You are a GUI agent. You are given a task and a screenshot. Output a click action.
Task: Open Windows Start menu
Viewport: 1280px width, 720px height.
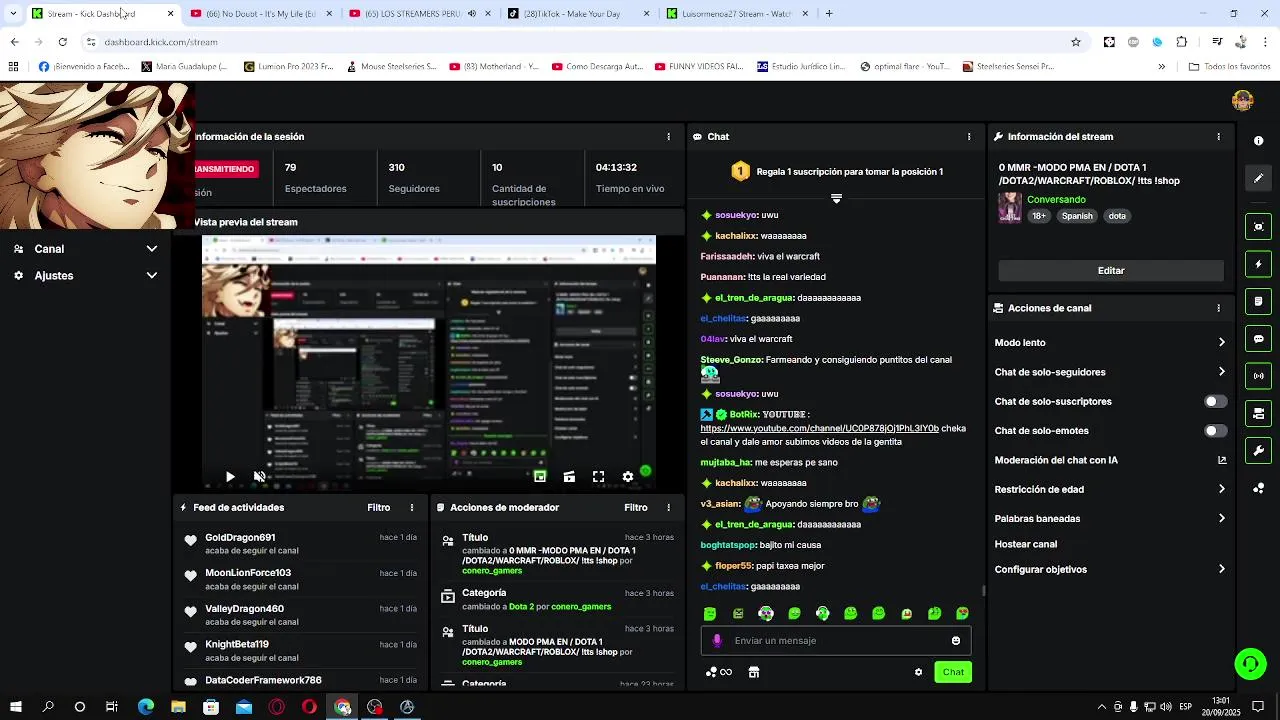click(x=15, y=707)
